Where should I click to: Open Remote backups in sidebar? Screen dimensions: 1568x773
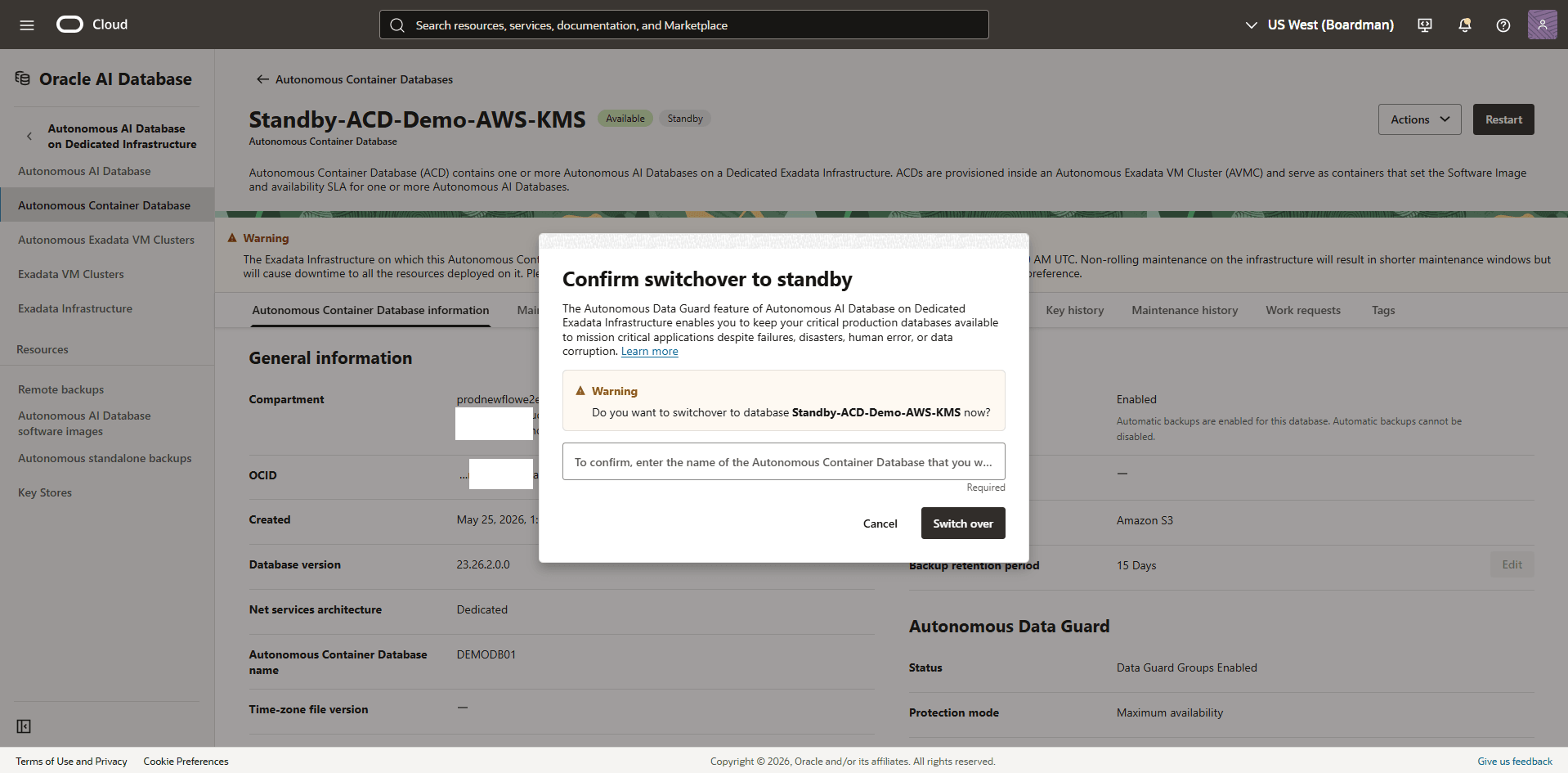(x=61, y=389)
